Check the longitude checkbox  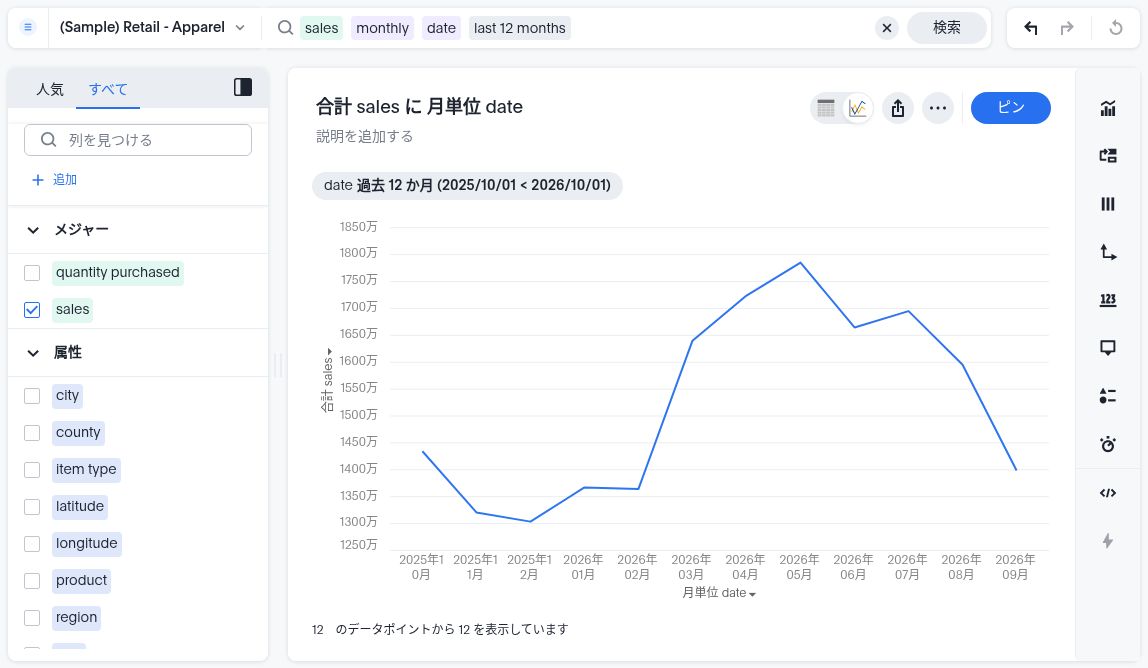(x=32, y=543)
